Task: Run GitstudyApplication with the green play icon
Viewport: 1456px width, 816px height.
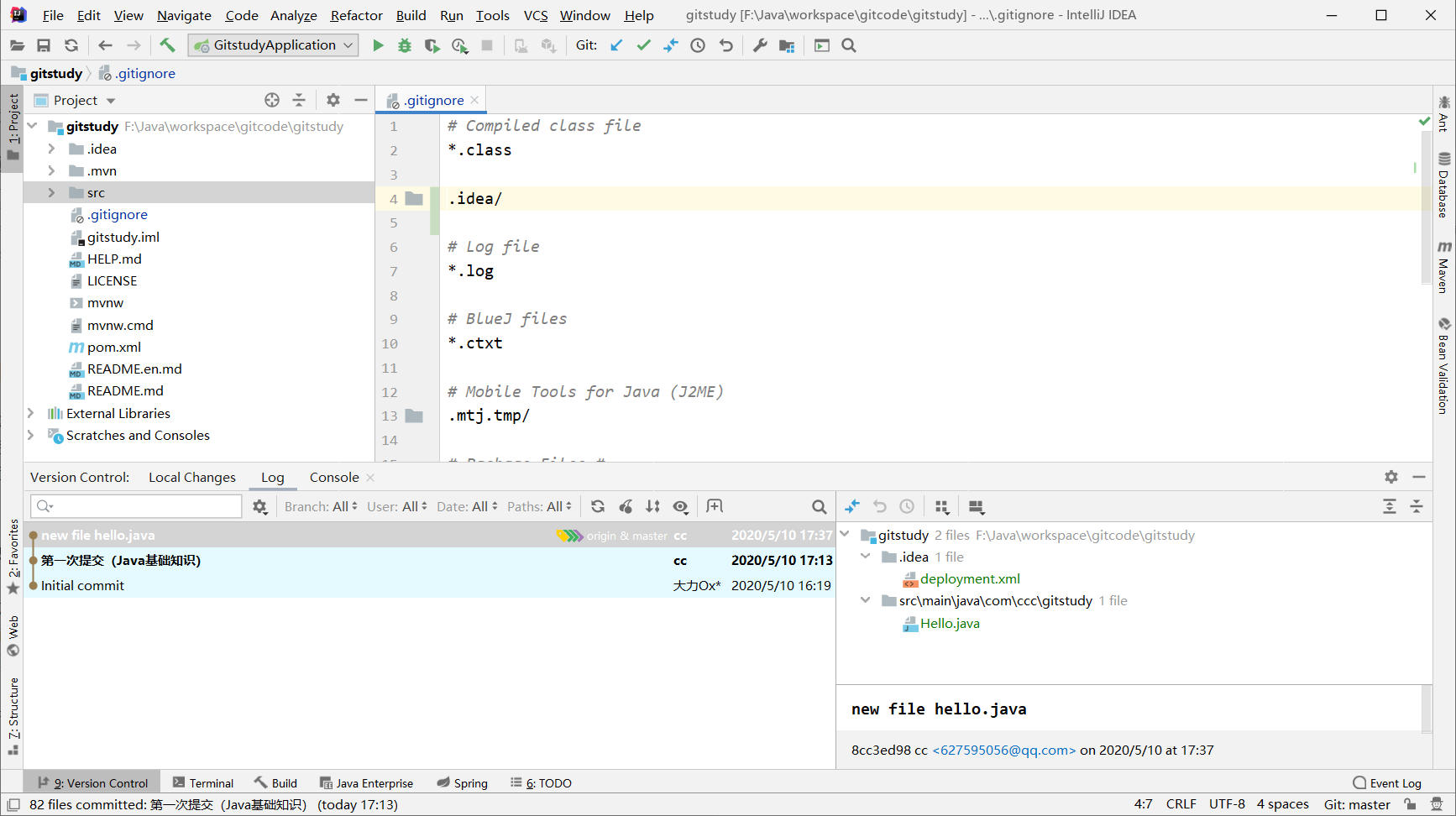Action: point(378,45)
